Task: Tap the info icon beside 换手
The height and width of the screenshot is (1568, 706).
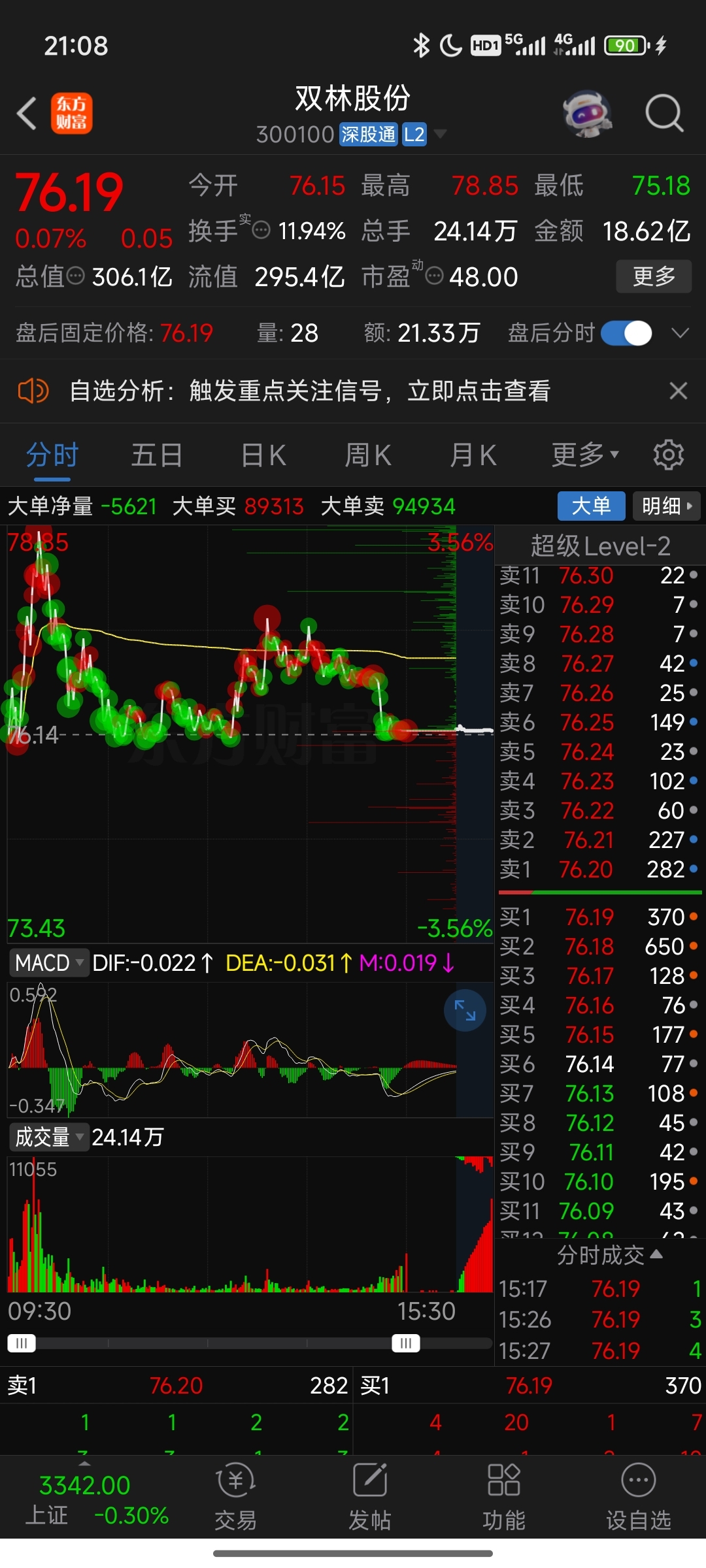Action: coord(261,230)
